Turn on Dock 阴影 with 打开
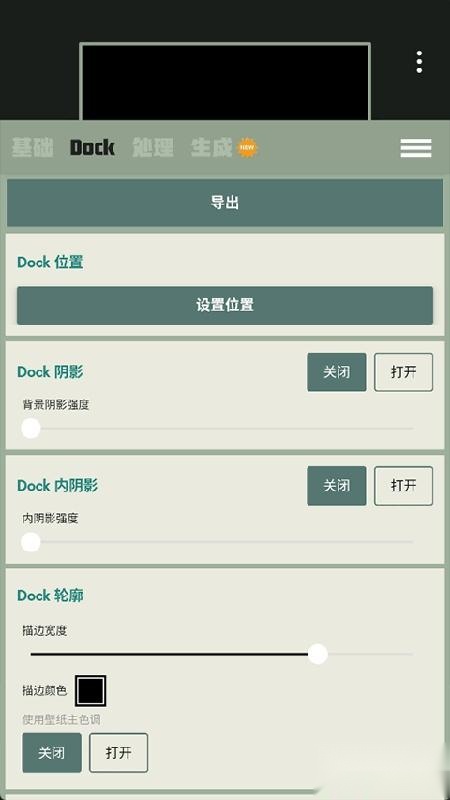Viewport: 450px width, 800px height. point(404,372)
